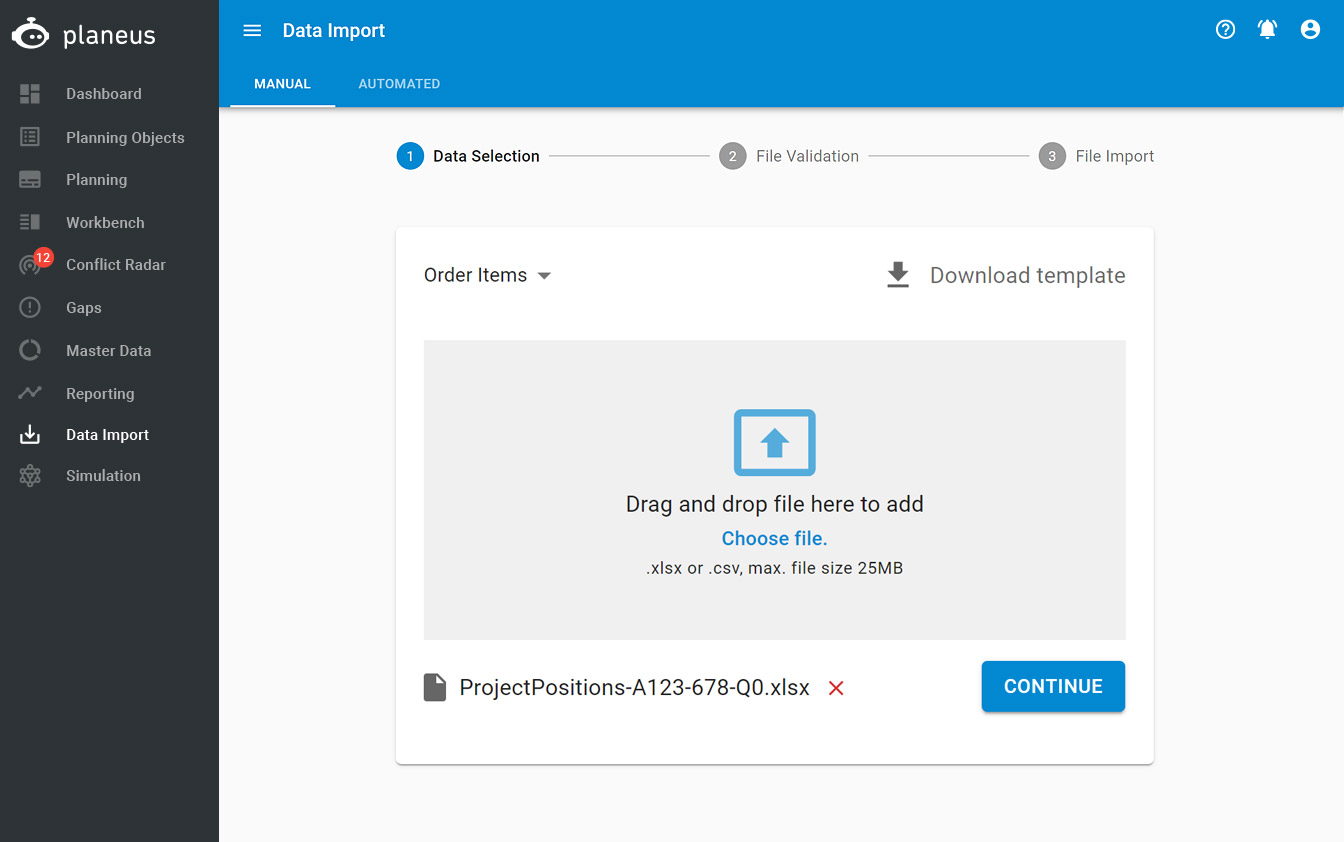Click the Data Import download tray icon
This screenshot has height=842, width=1344.
30,435
